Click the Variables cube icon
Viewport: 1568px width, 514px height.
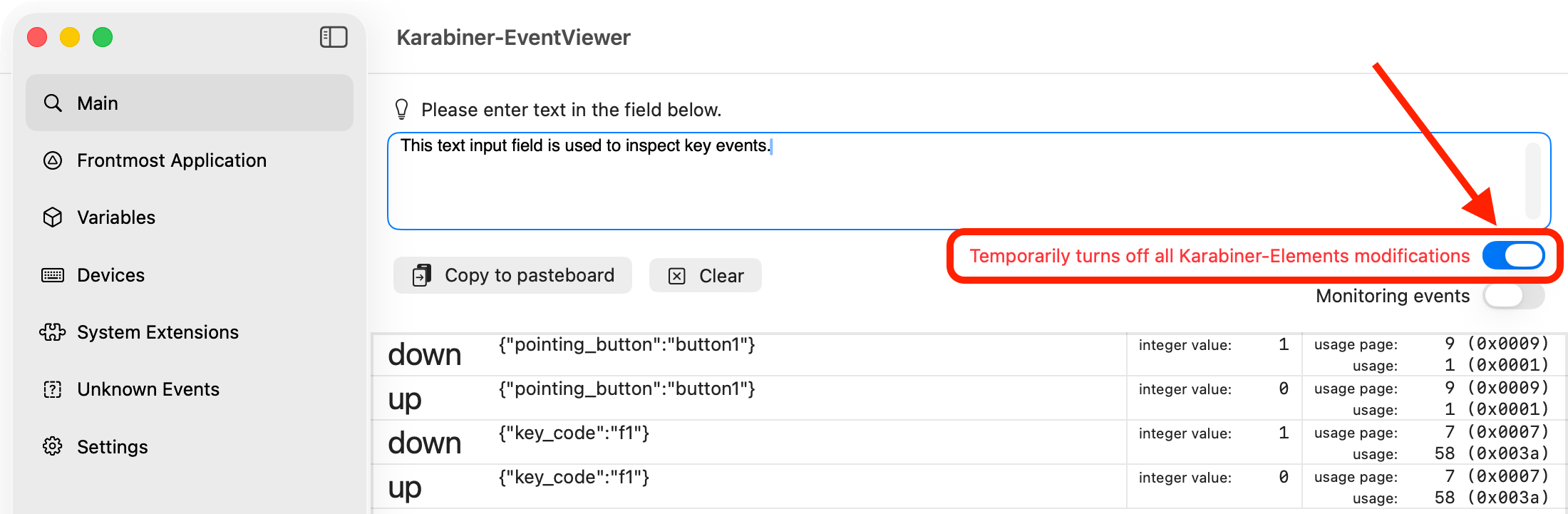(x=53, y=217)
